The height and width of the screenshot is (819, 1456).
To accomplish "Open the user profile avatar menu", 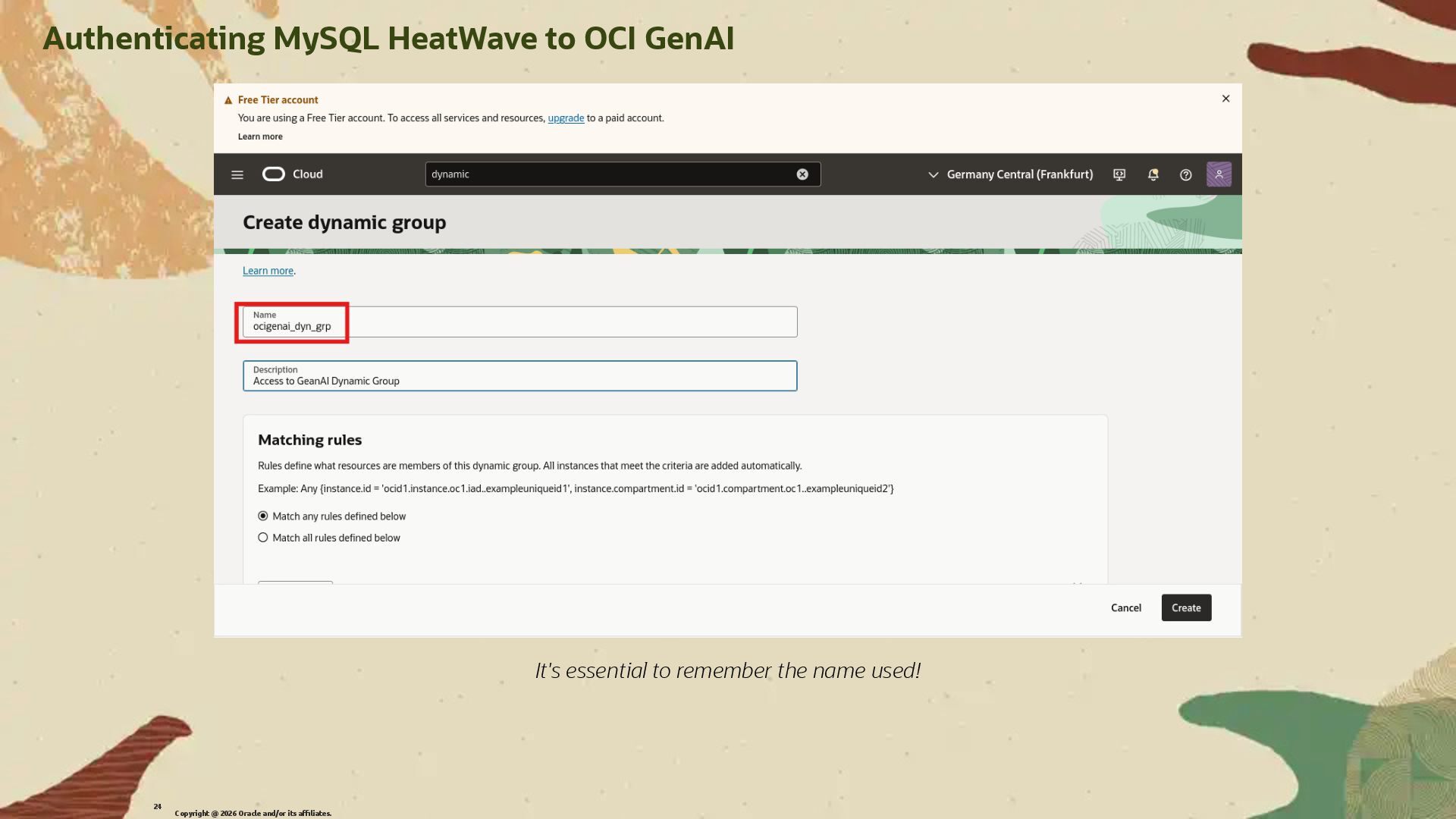I will point(1218,174).
